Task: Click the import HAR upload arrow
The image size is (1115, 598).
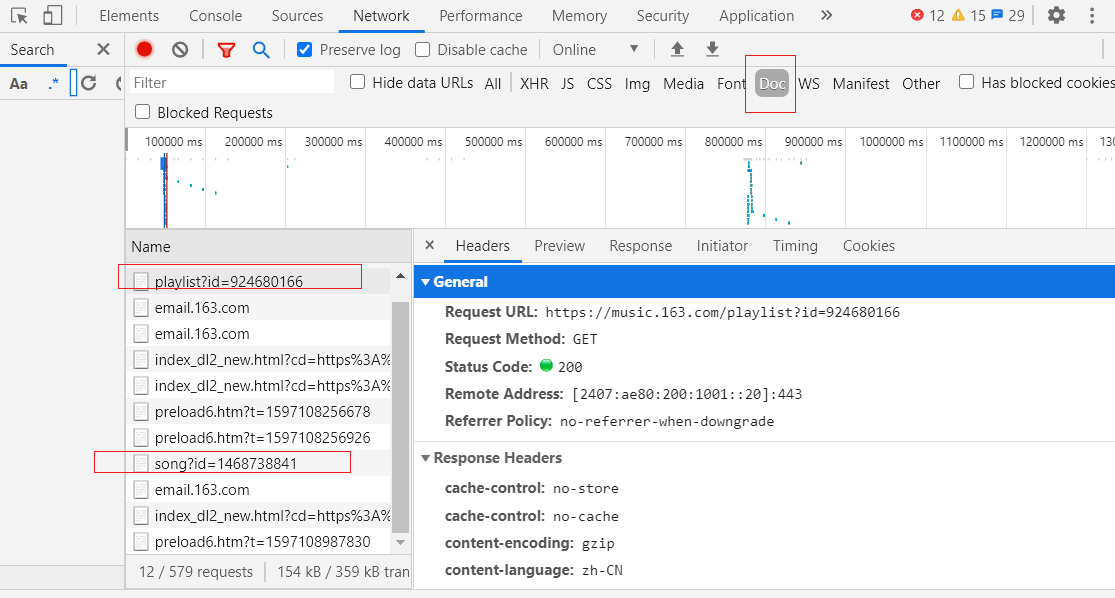Action: 677,50
